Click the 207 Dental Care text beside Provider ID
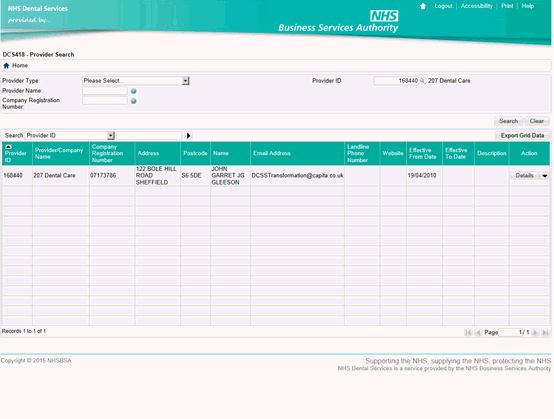Viewport: 554px width, 419px height. click(x=449, y=81)
